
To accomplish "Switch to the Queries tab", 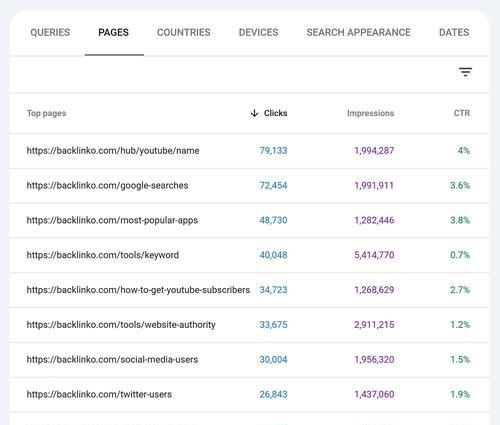I will tap(50, 32).
